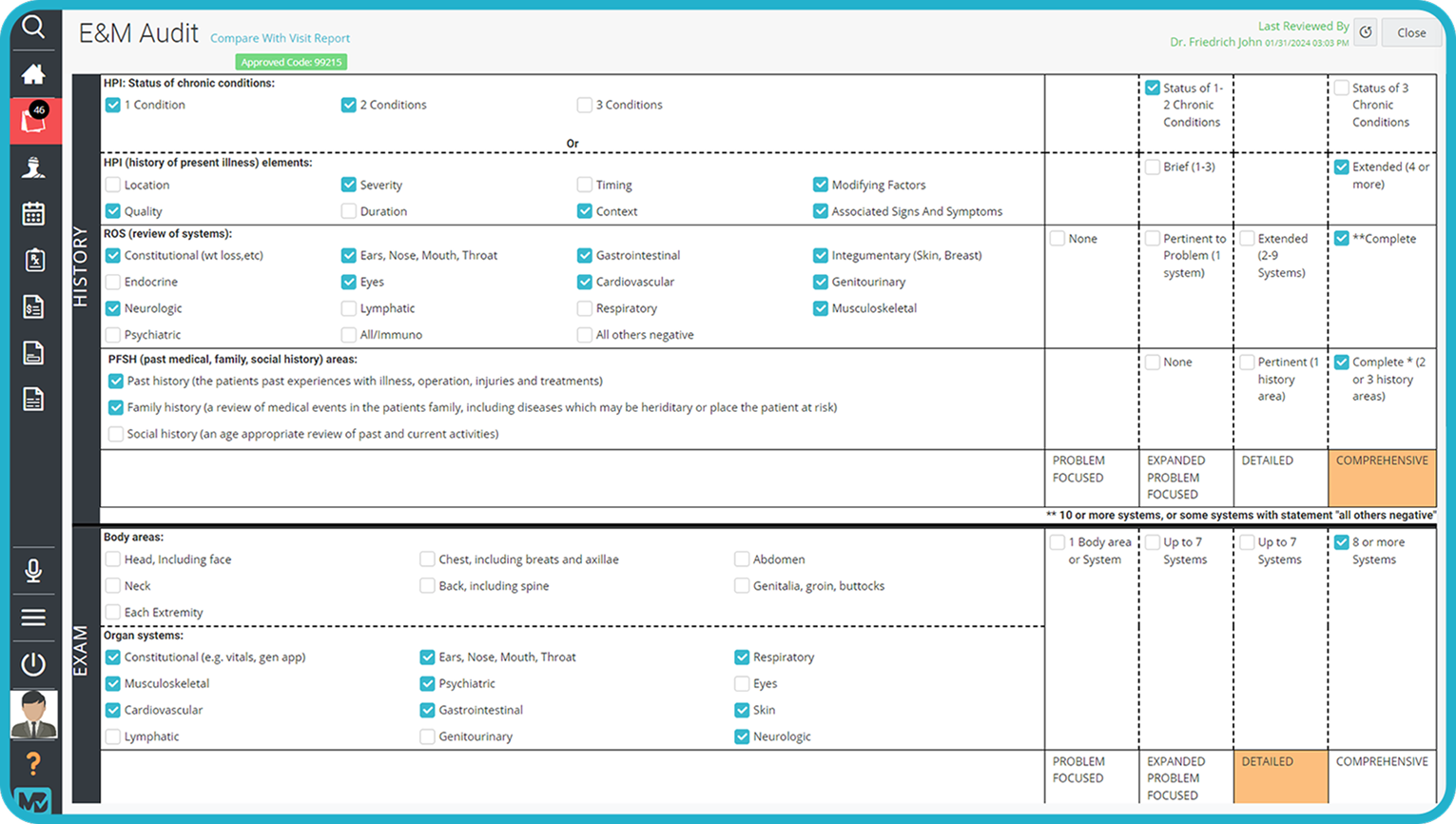Go to the Home icon
This screenshot has width=1456, height=824.
point(33,74)
